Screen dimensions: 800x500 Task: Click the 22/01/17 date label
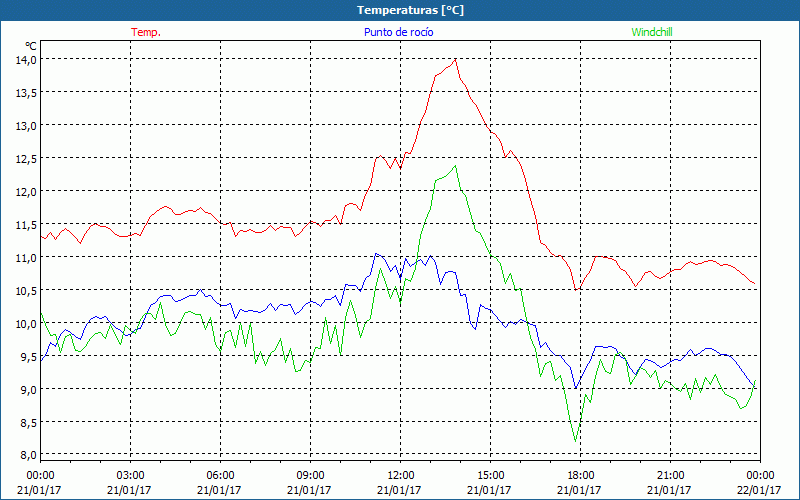coord(759,490)
